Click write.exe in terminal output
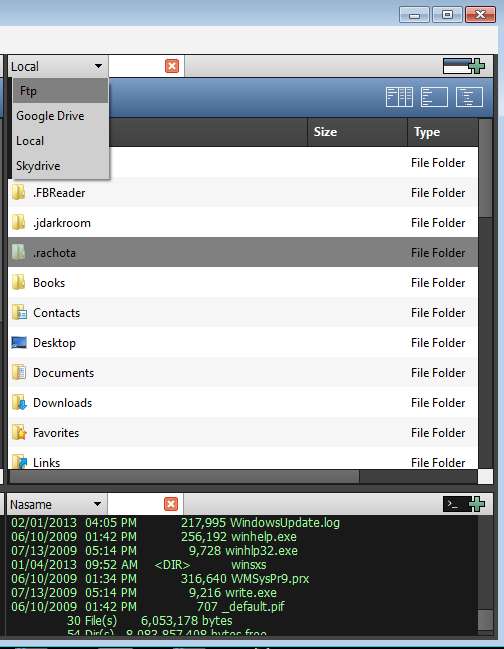This screenshot has height=649, width=504. point(251,593)
